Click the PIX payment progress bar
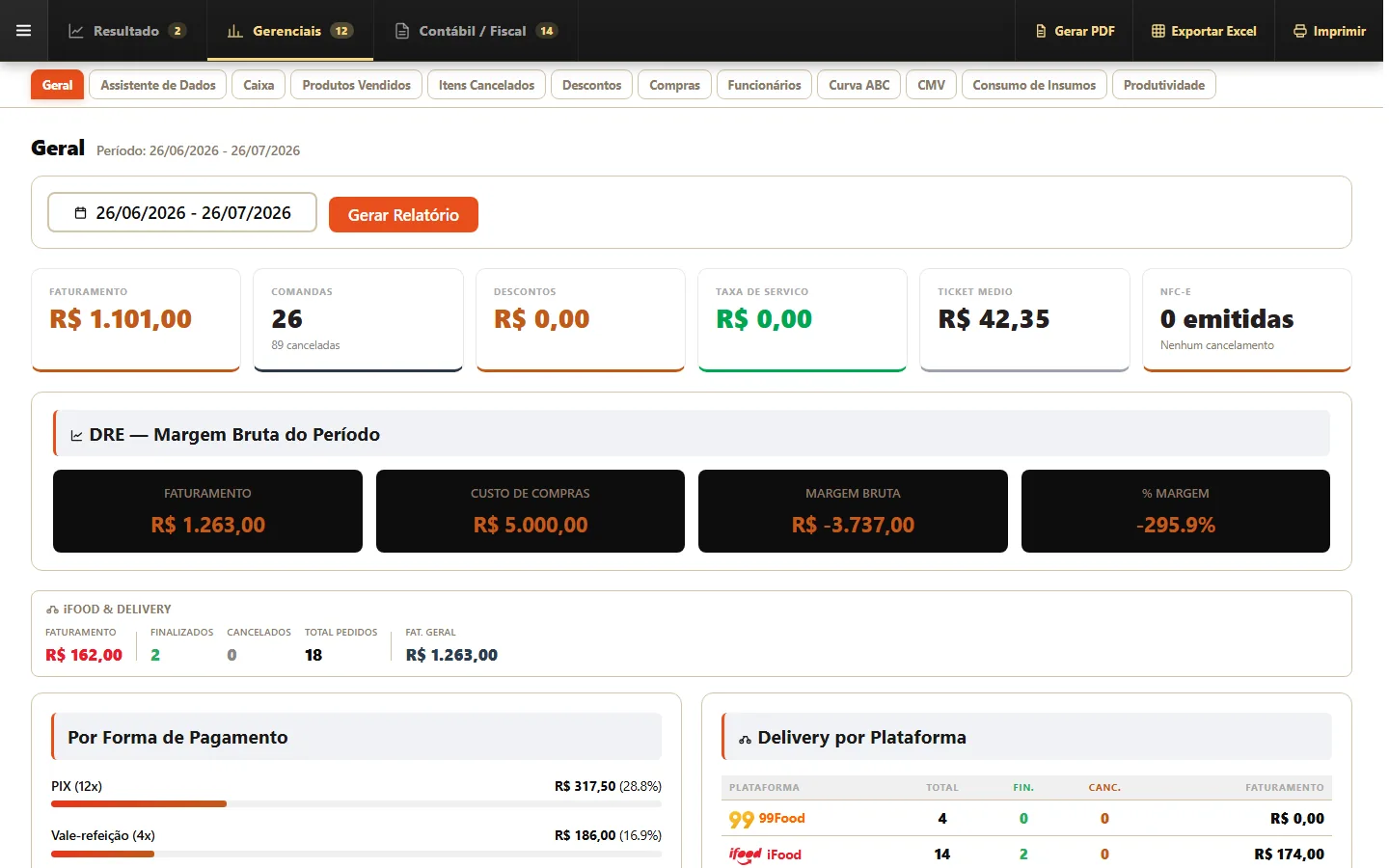1389x868 pixels. point(356,803)
